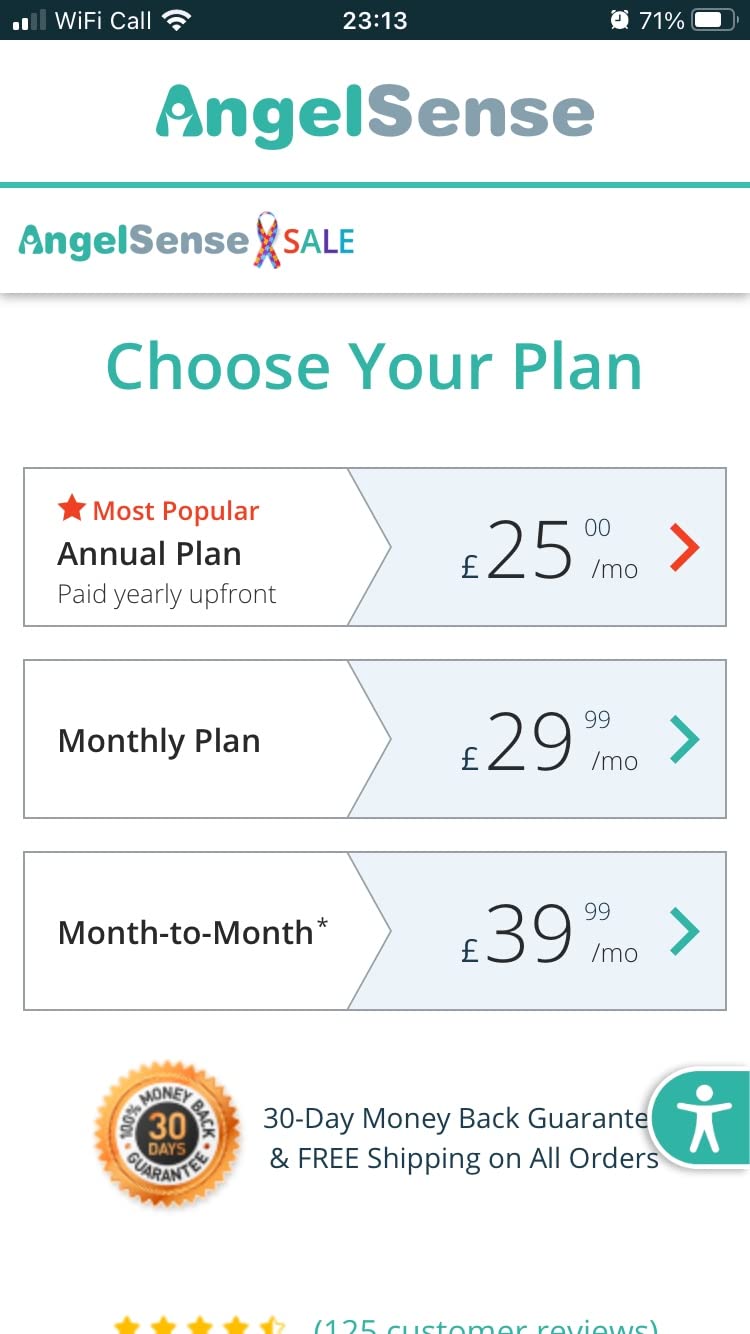
Task: Tap the red arrow on Annual Plan
Action: tap(685, 547)
